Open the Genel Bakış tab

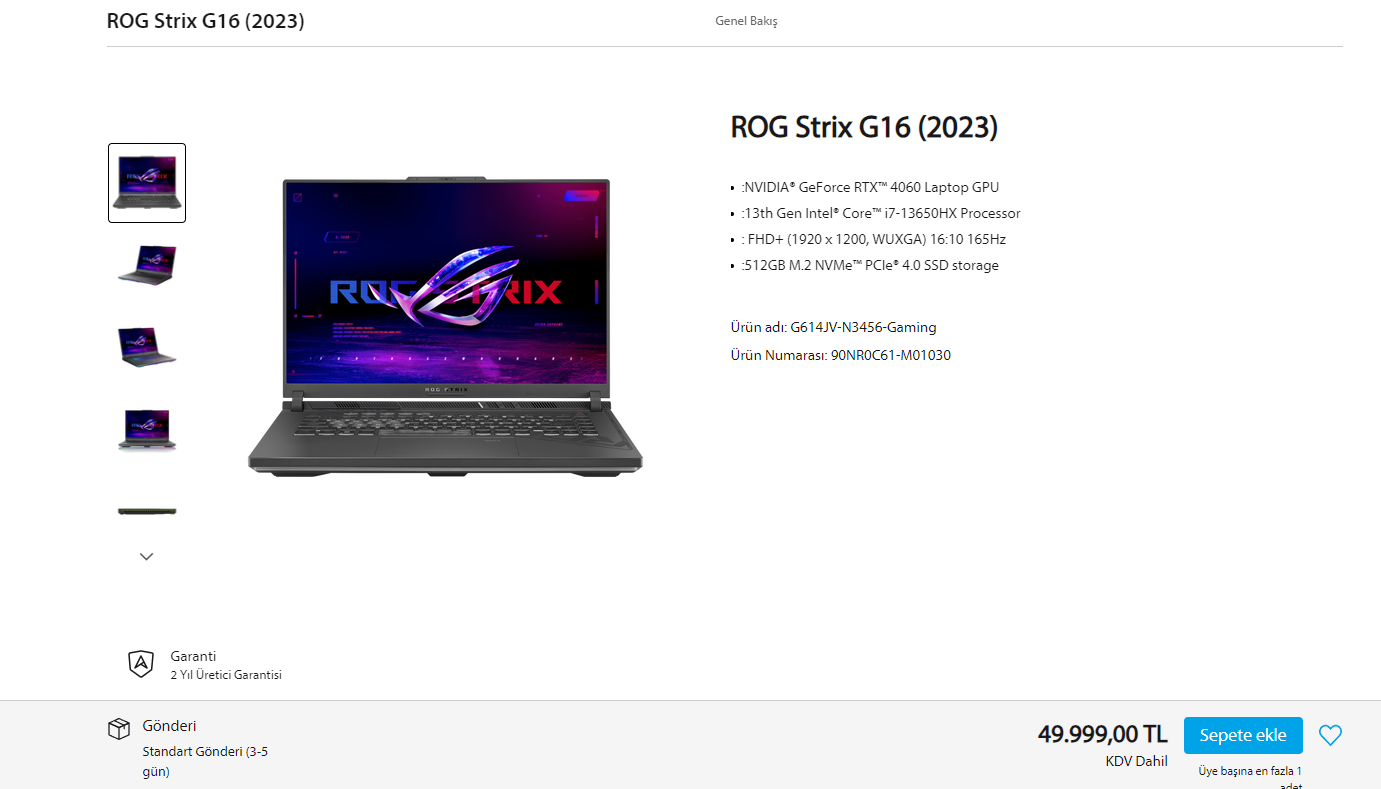tap(746, 21)
